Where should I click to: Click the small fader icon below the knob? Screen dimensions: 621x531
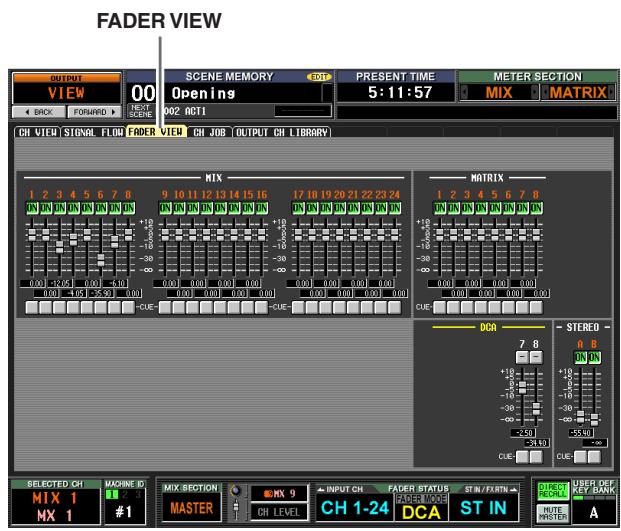point(236,508)
